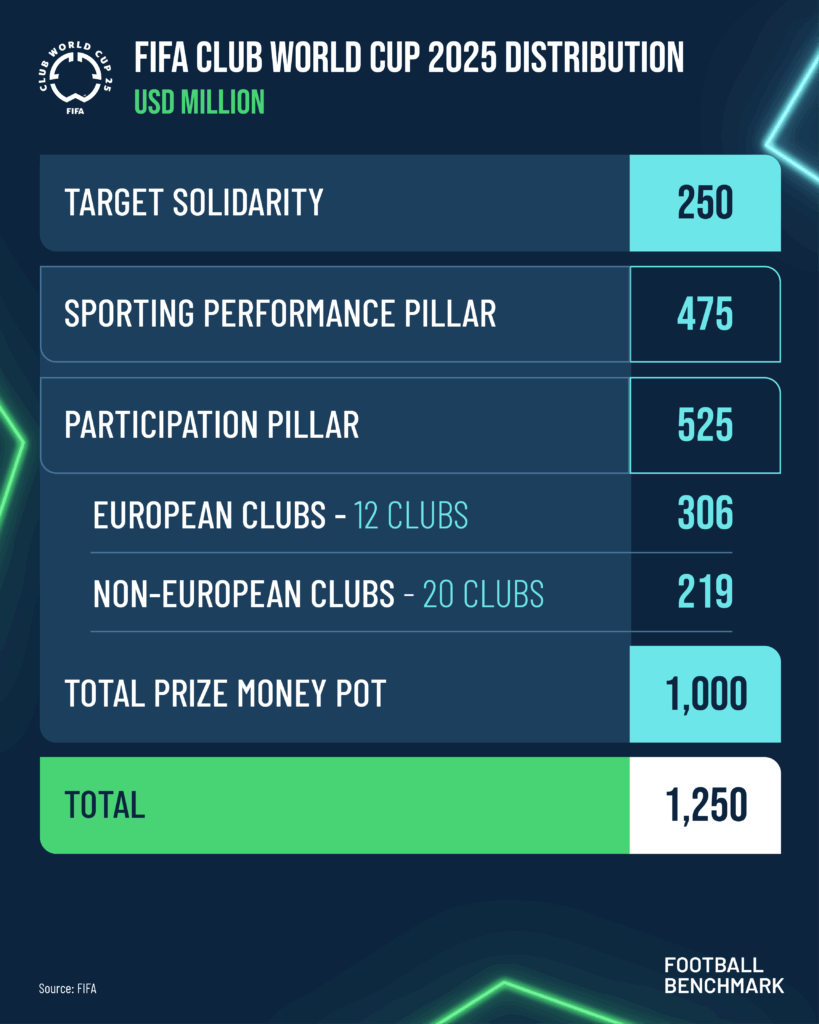
Task: Select the Sporting Performance Pillar row
Action: point(410,314)
